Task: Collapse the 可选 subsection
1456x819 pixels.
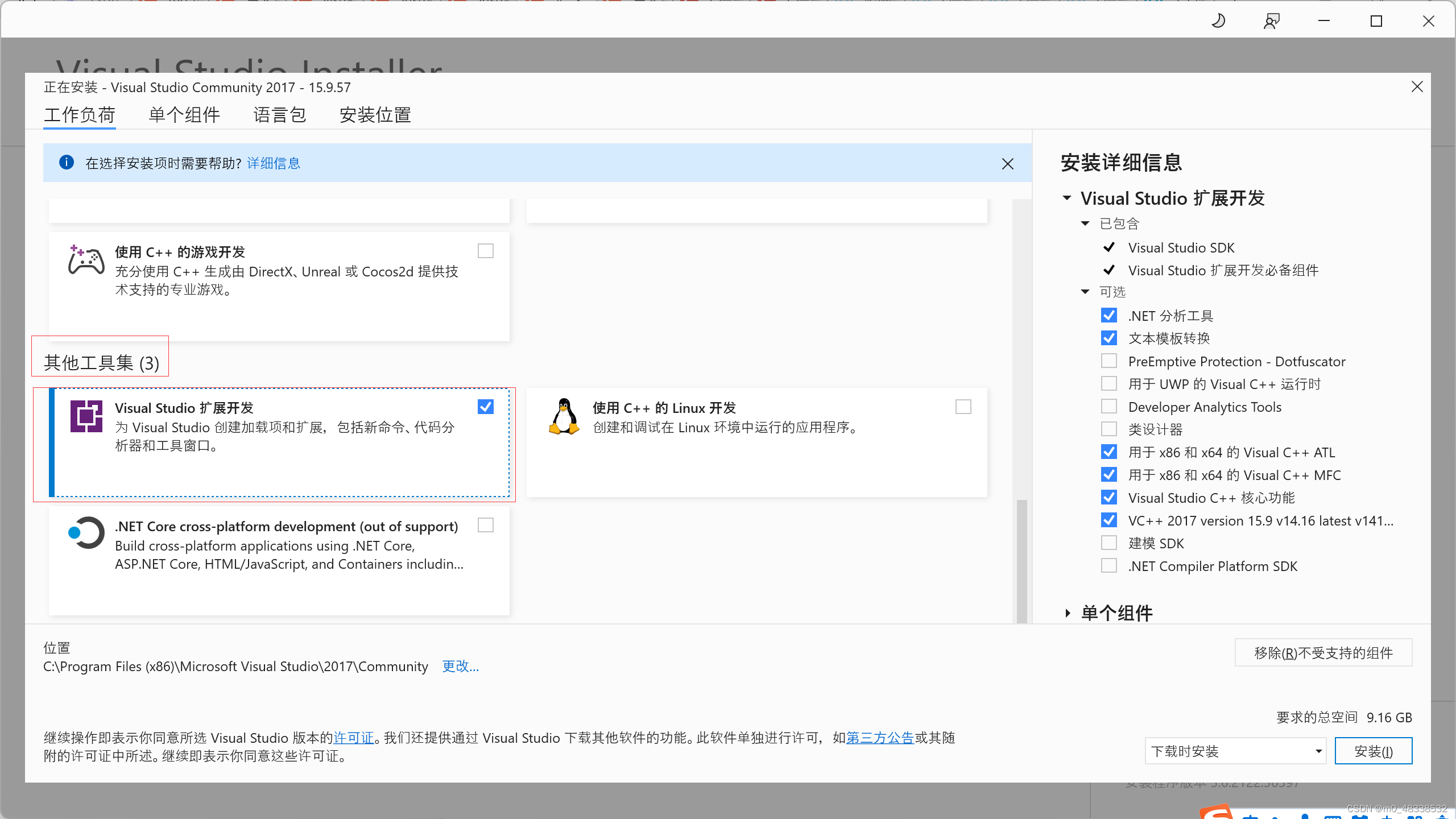Action: coord(1085,292)
